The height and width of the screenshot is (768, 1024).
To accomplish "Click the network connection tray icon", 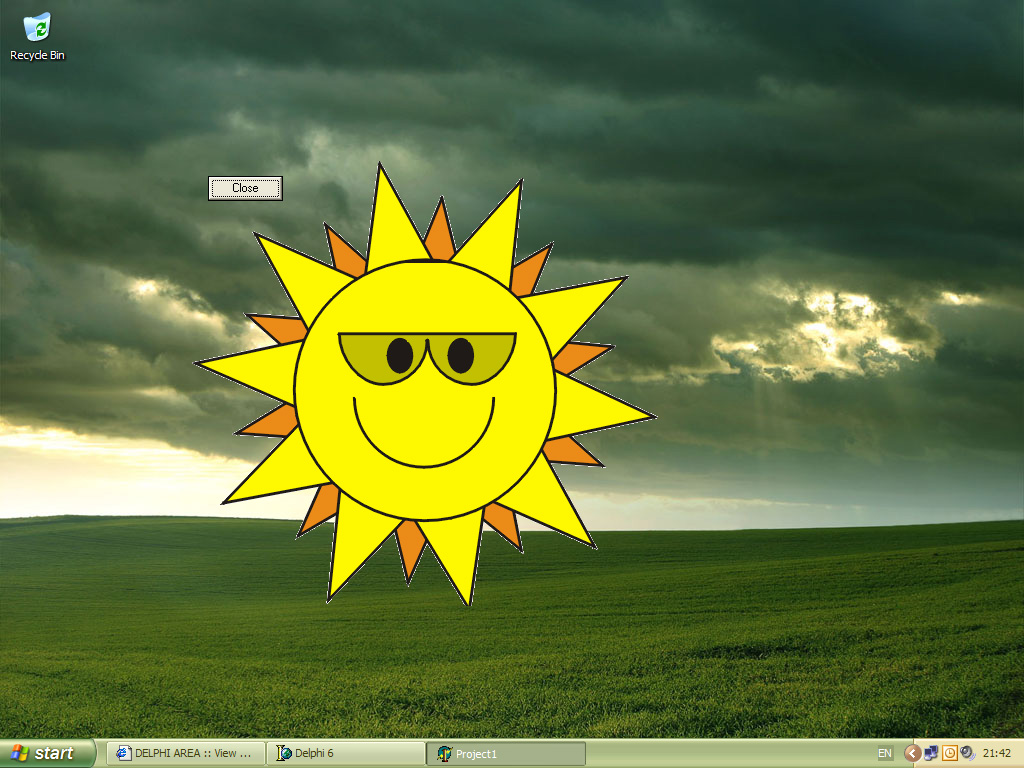I will (931, 753).
